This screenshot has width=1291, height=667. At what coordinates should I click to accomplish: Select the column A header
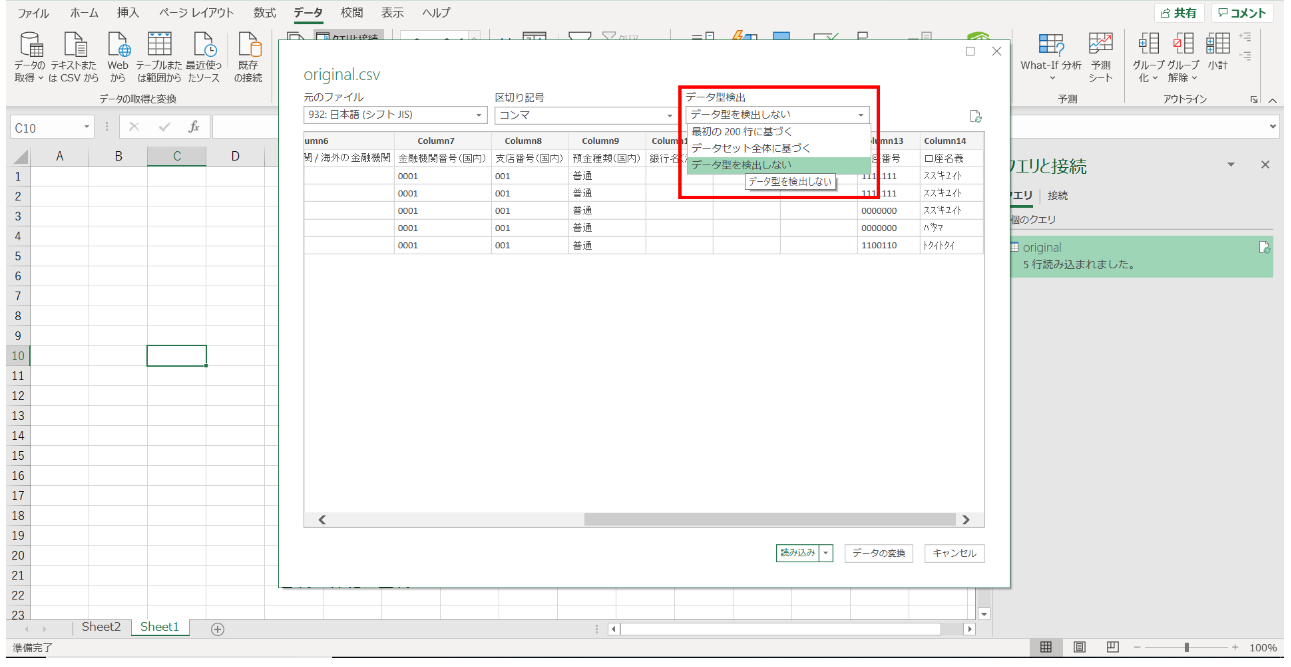(x=59, y=156)
